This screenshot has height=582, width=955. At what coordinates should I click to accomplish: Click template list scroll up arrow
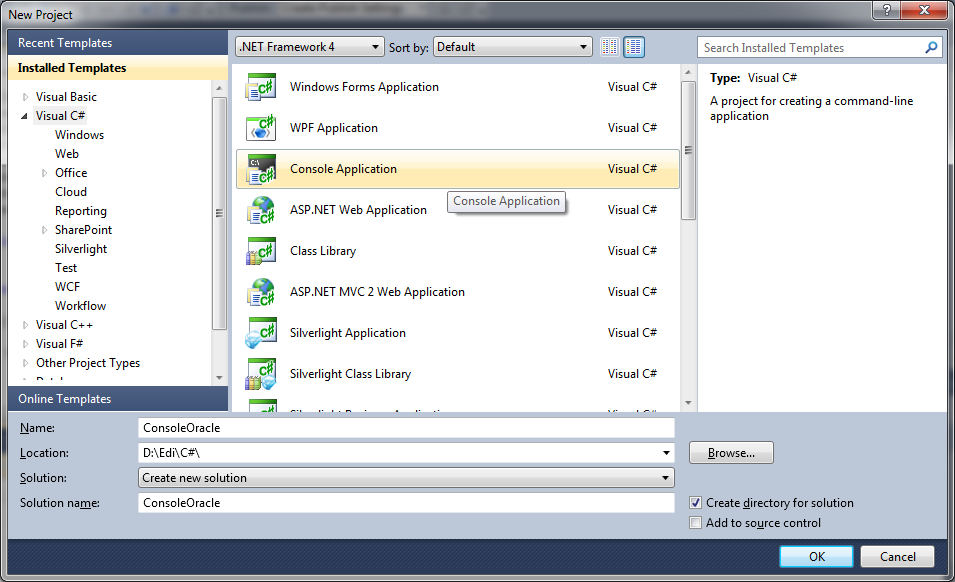(688, 72)
